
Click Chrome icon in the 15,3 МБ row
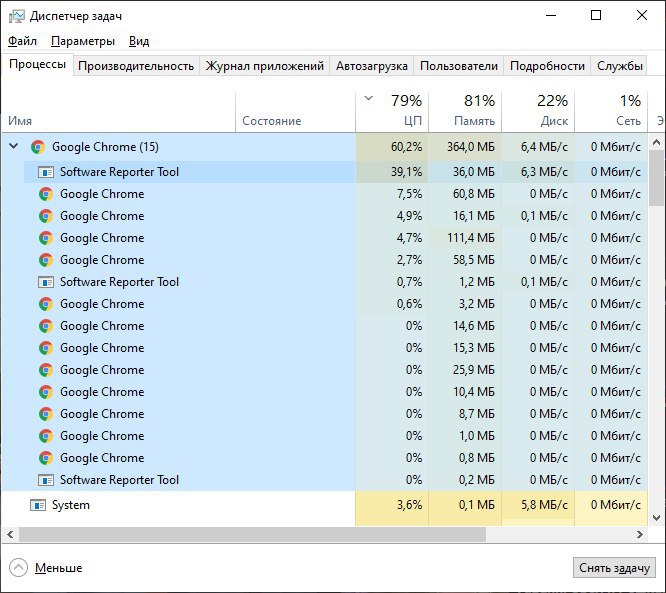(x=46, y=348)
